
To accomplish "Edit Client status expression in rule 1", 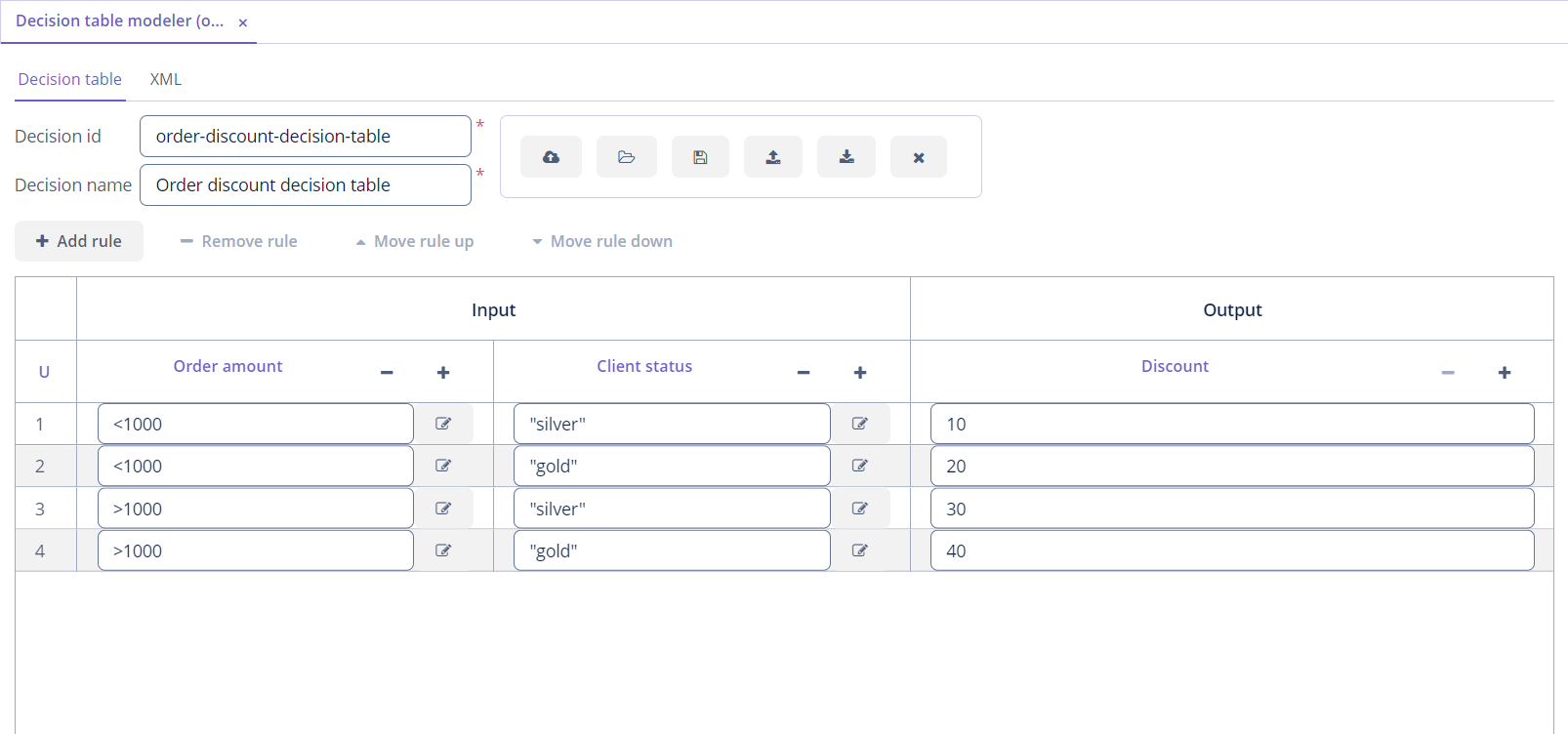I will (860, 424).
